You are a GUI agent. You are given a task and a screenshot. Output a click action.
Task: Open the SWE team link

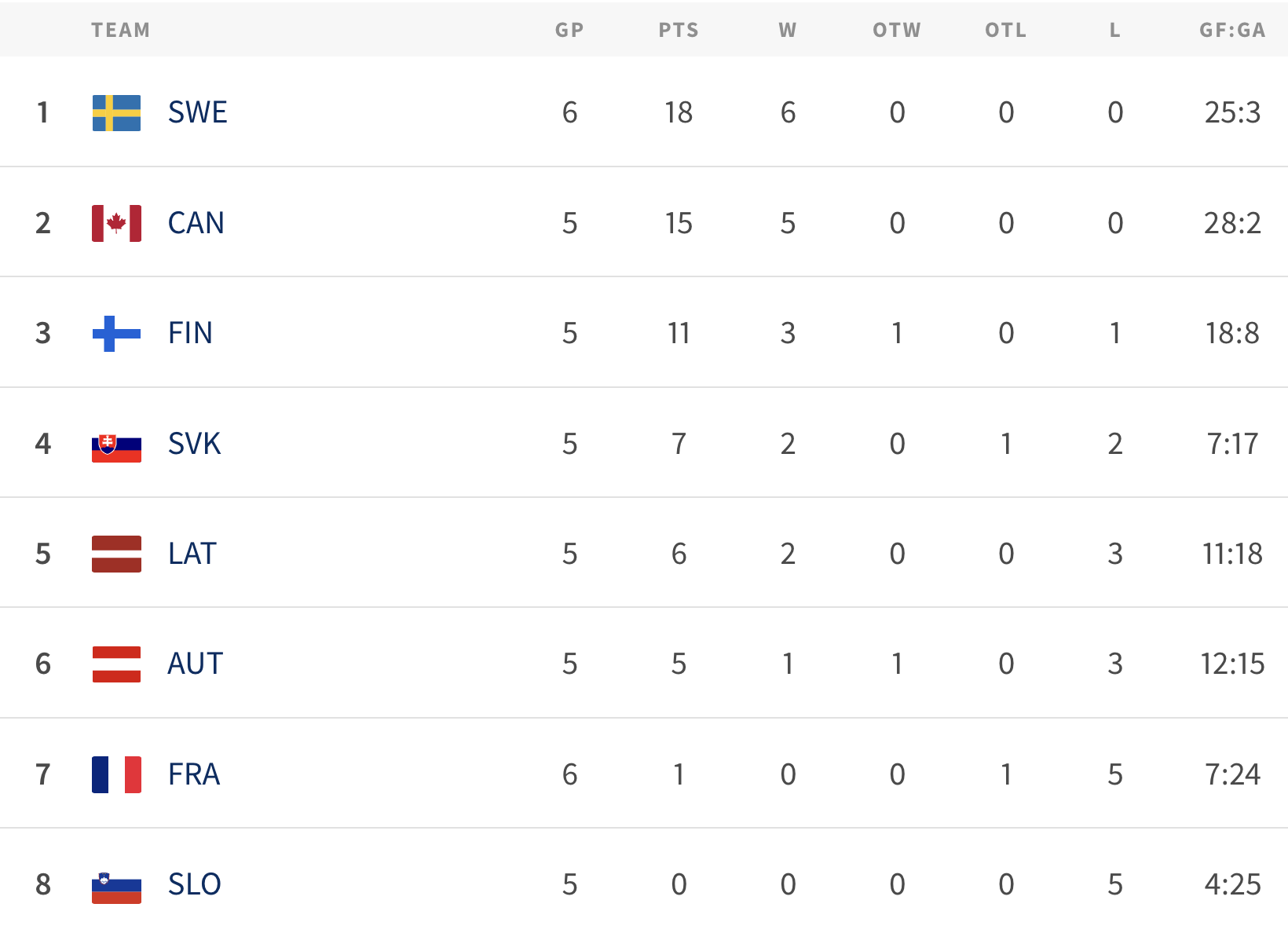[197, 113]
